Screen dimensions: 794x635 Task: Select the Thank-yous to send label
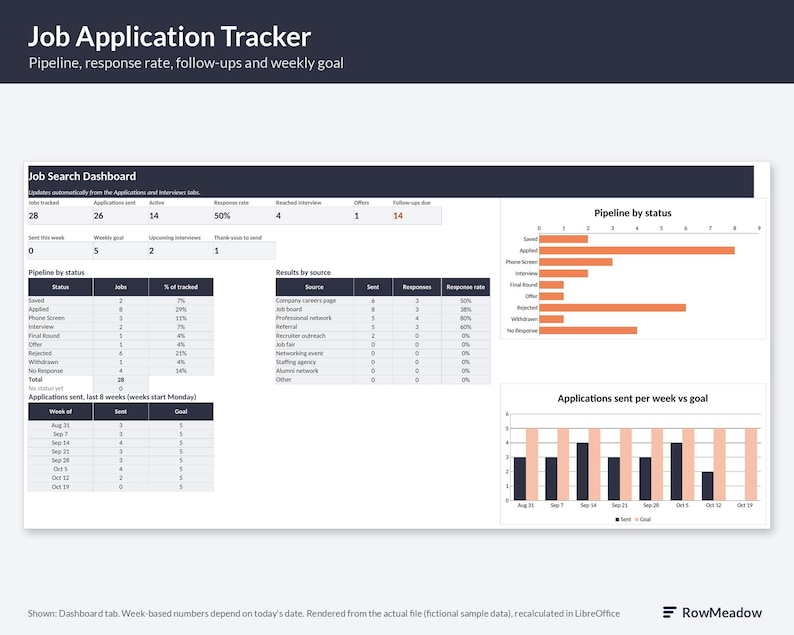point(237,237)
